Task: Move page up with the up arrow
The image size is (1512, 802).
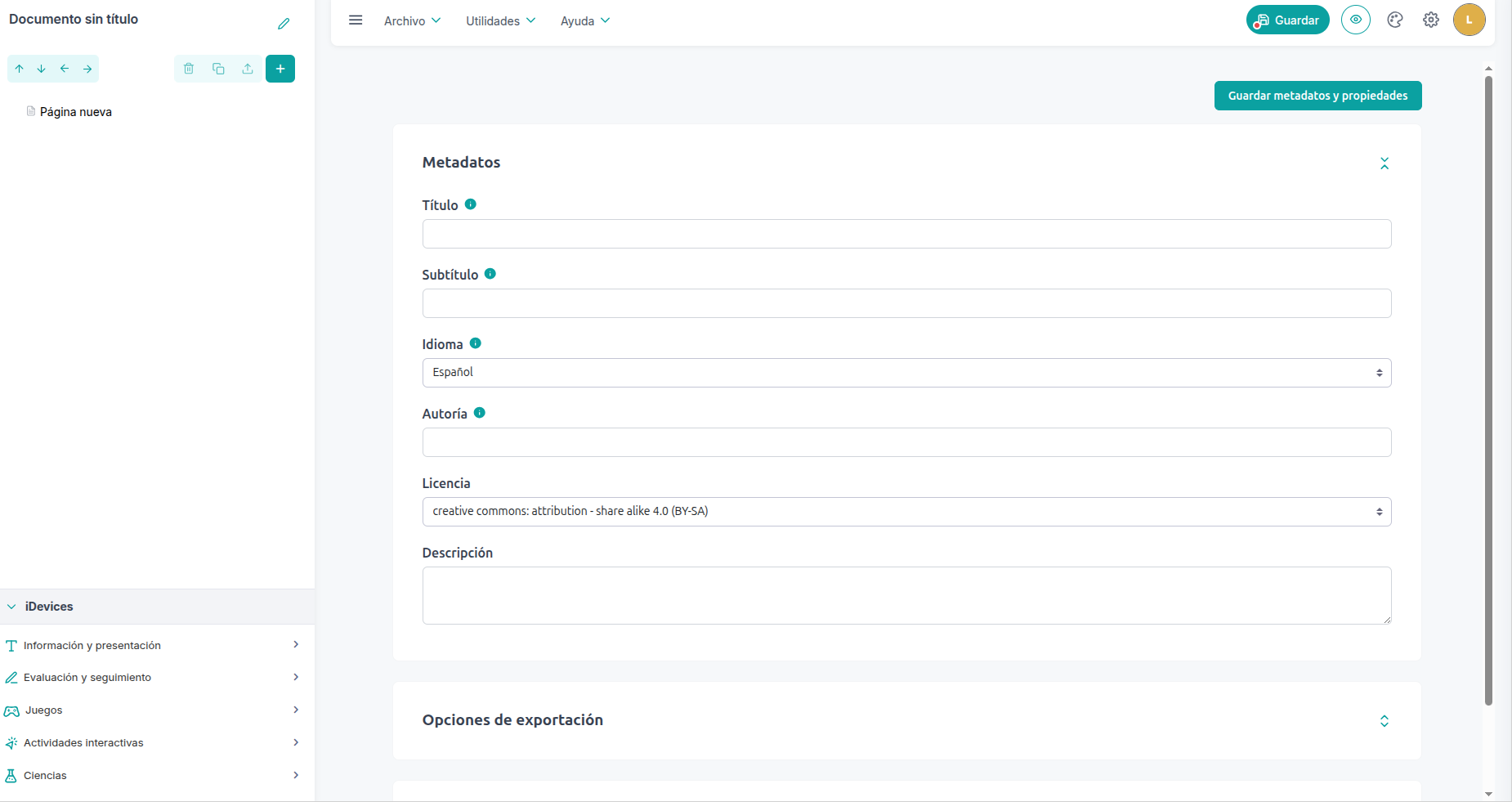Action: tap(20, 69)
